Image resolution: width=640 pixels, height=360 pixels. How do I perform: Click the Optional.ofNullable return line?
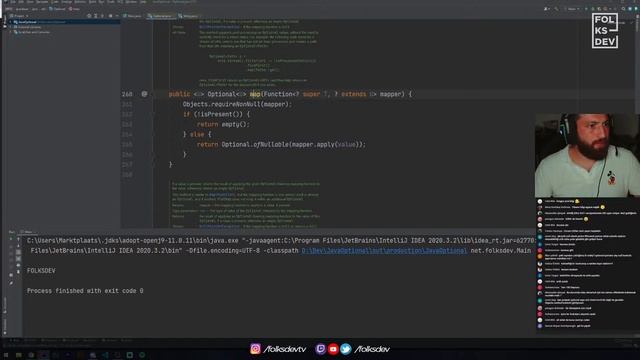281,144
